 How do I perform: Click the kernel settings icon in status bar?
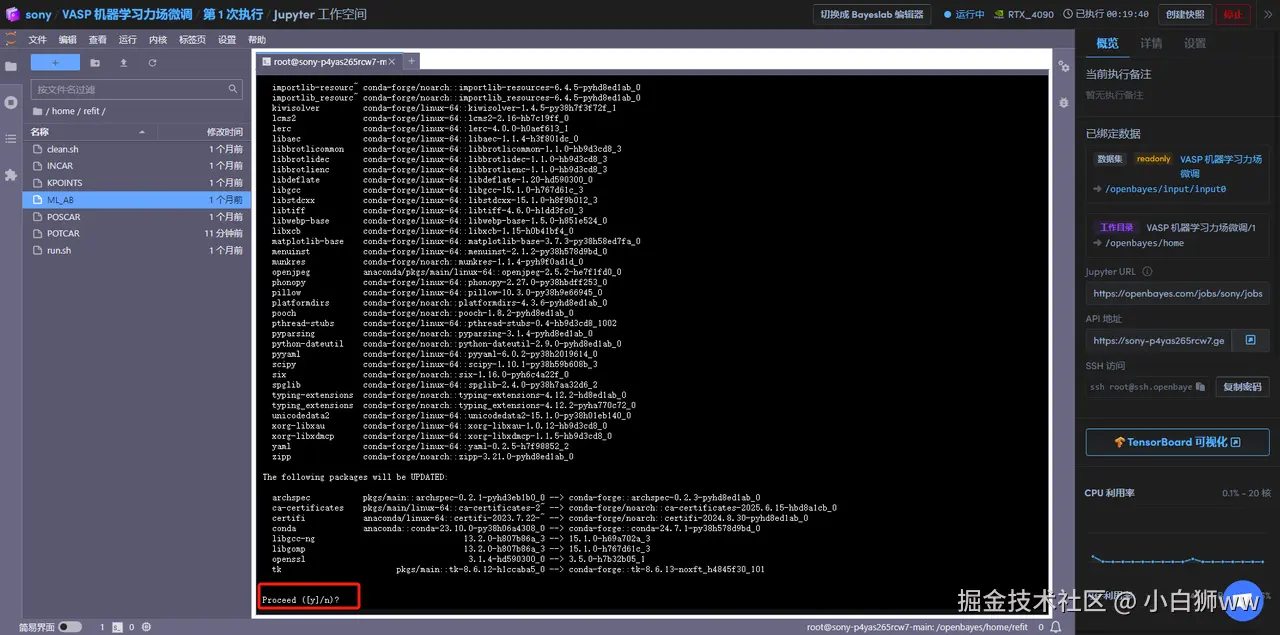coord(147,627)
